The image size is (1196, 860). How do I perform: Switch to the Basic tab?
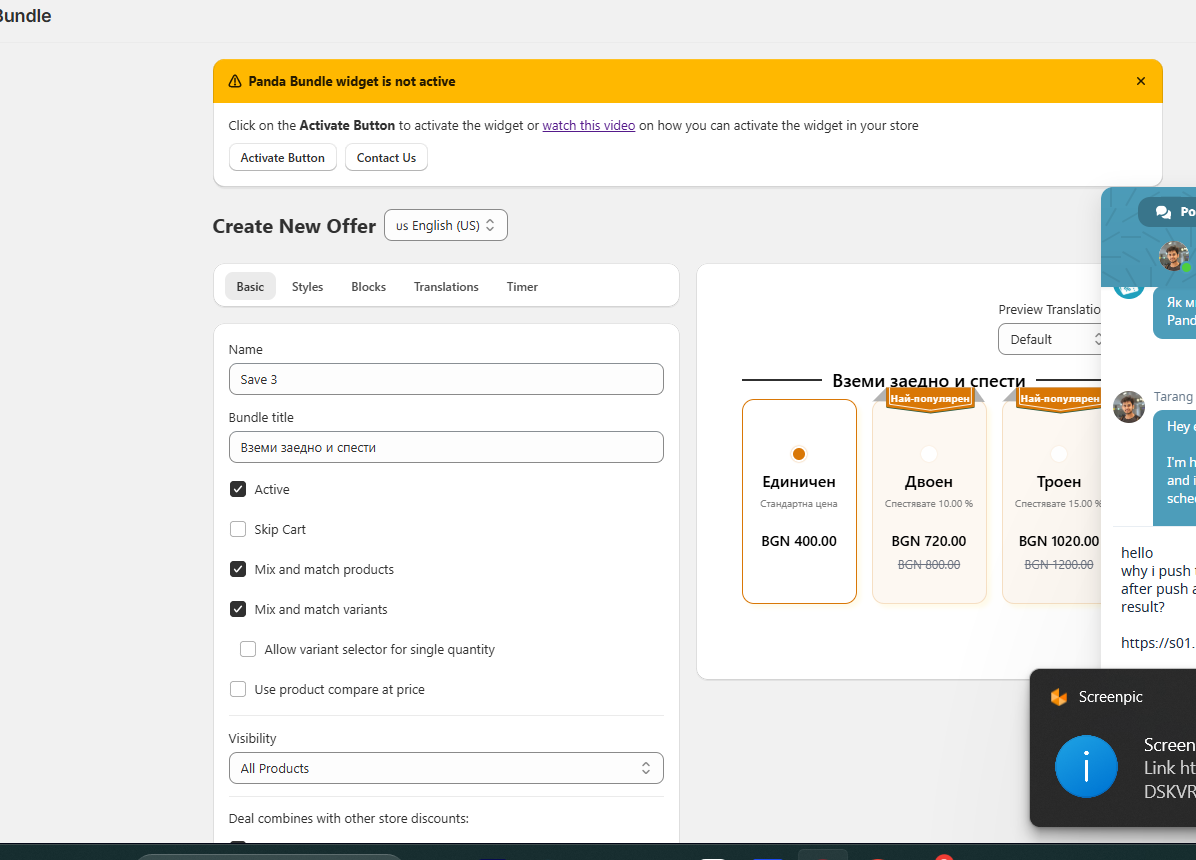click(250, 286)
